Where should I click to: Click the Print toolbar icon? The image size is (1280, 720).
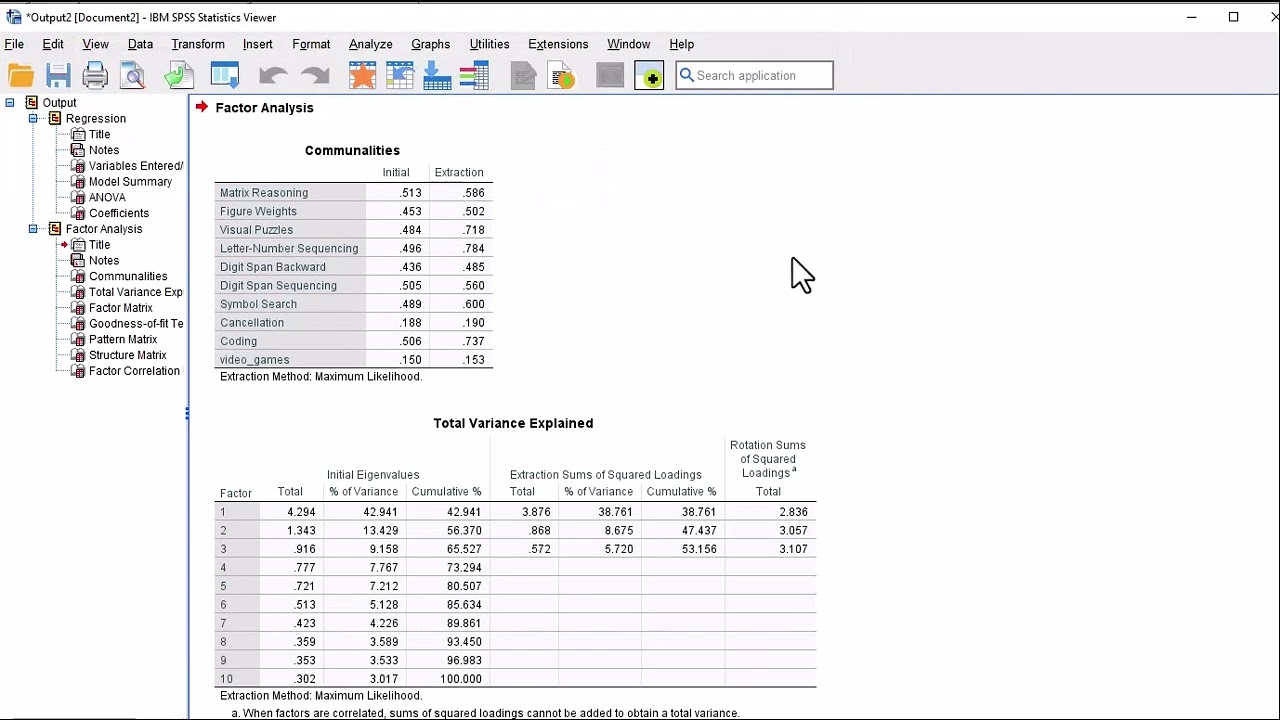(95, 76)
